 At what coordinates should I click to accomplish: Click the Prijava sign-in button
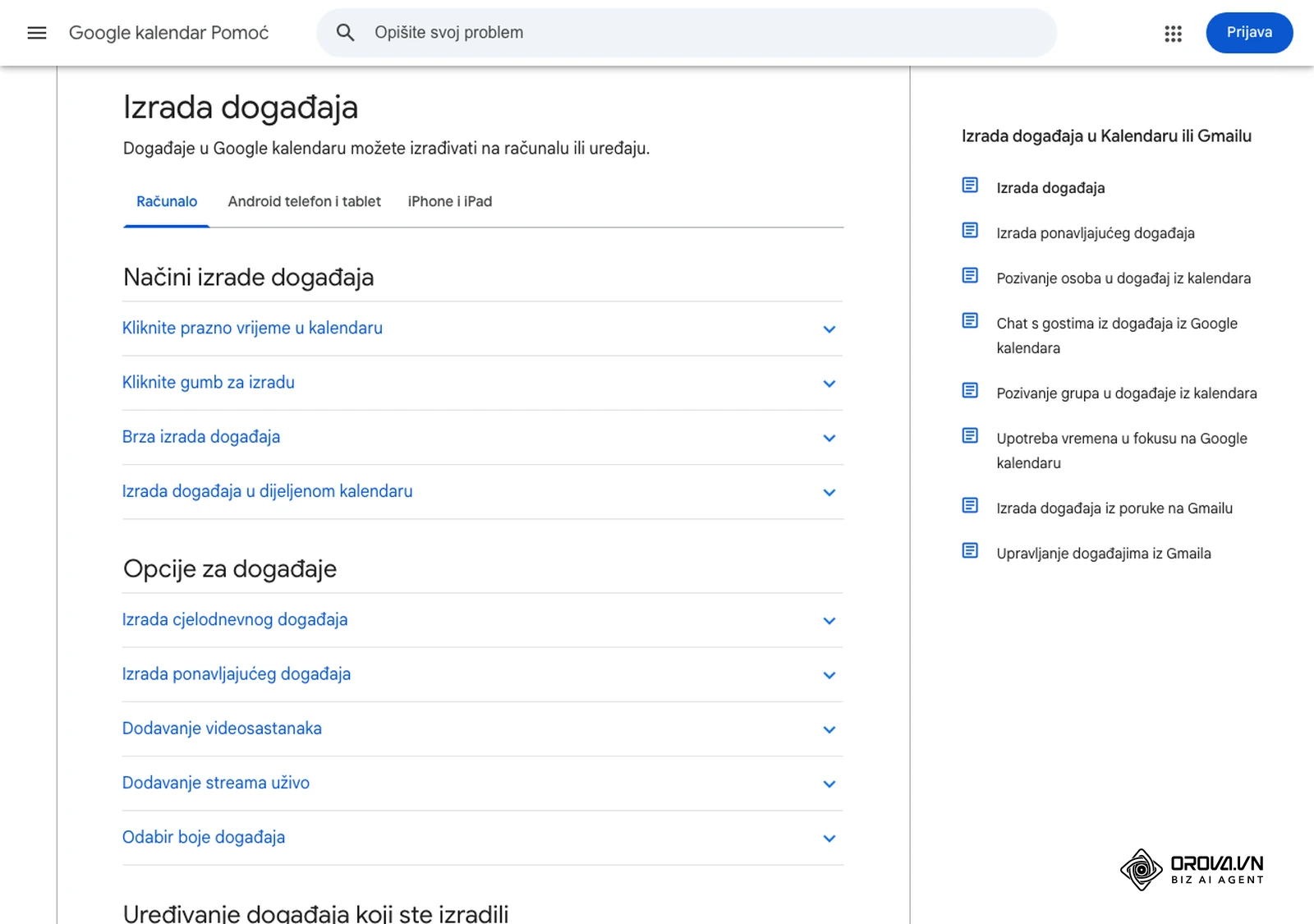1249,33
